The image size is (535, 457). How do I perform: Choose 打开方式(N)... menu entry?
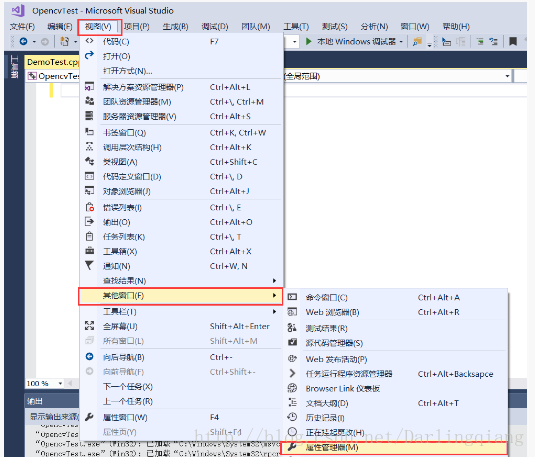pos(181,71)
